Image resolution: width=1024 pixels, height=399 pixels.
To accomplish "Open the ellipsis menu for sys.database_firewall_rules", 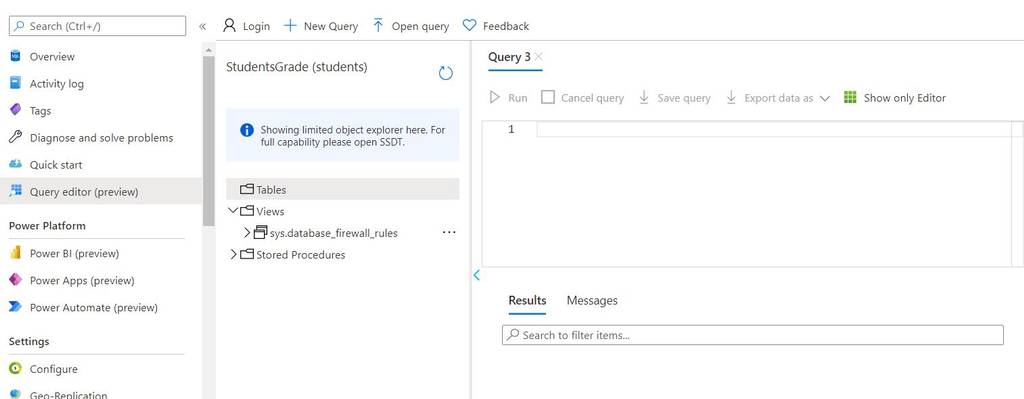I will [x=449, y=232].
